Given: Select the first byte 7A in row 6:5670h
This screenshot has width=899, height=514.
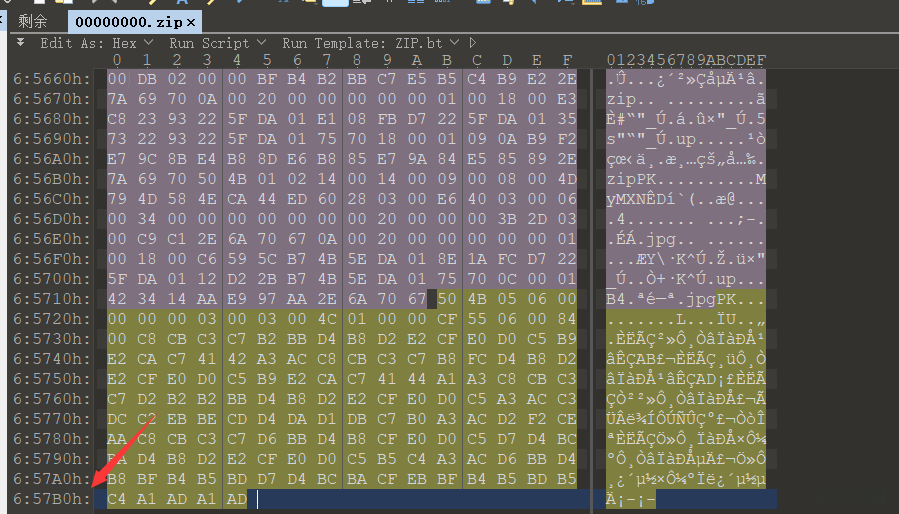Looking at the screenshot, I should click(x=117, y=99).
